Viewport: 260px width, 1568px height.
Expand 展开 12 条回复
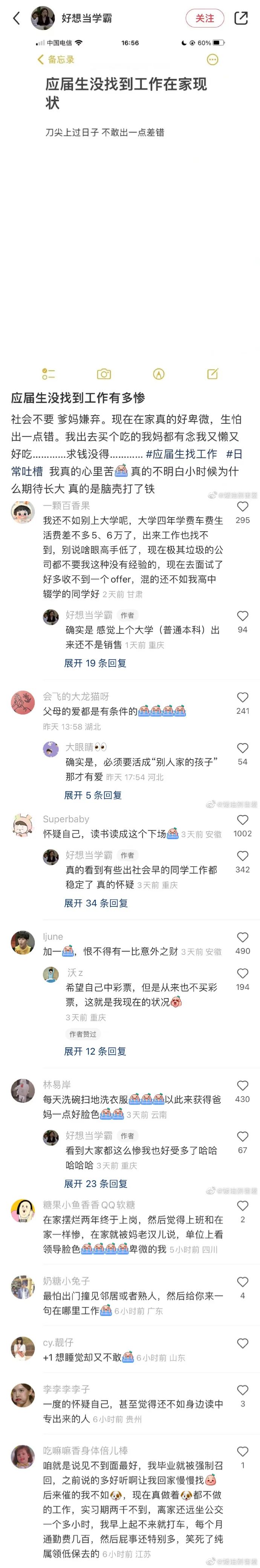[x=95, y=1051]
